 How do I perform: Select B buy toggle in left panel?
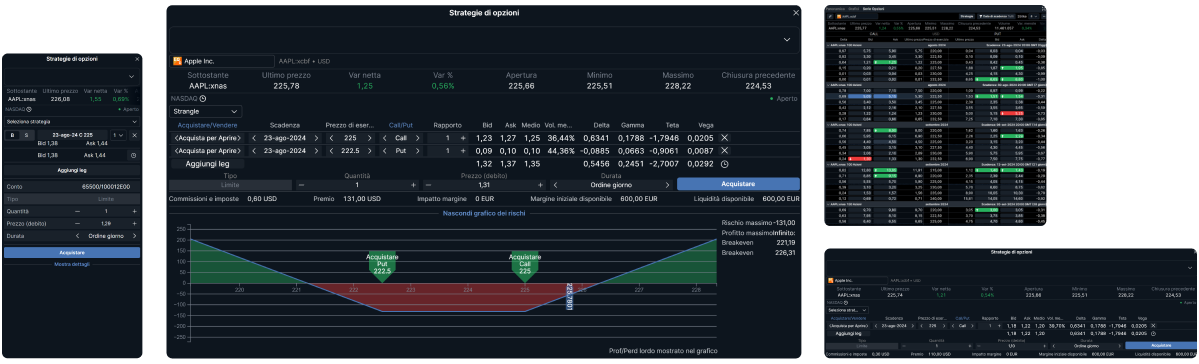click(x=11, y=135)
